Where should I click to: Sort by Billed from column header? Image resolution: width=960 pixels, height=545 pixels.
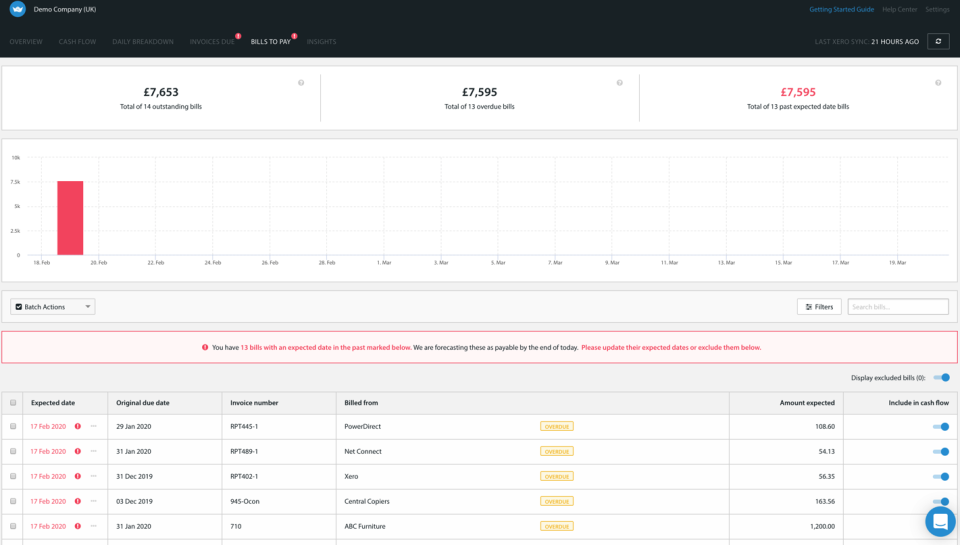coord(361,403)
